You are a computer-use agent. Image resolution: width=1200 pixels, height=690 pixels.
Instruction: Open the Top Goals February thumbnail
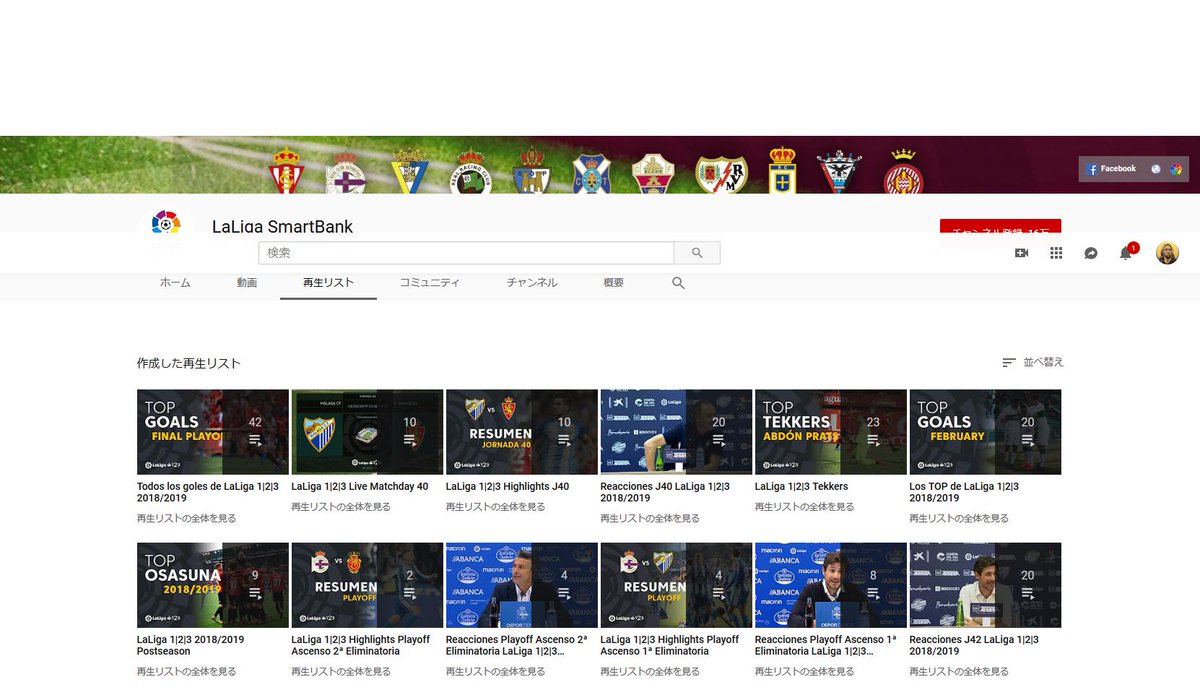pos(985,432)
